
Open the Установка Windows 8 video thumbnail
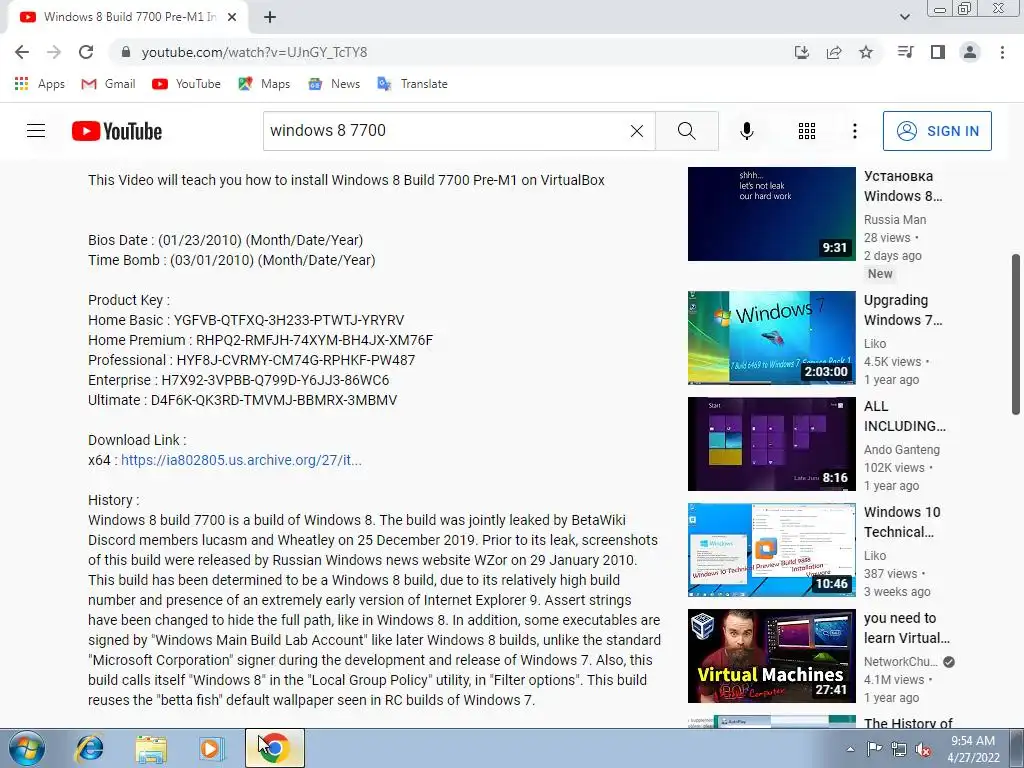pos(771,214)
